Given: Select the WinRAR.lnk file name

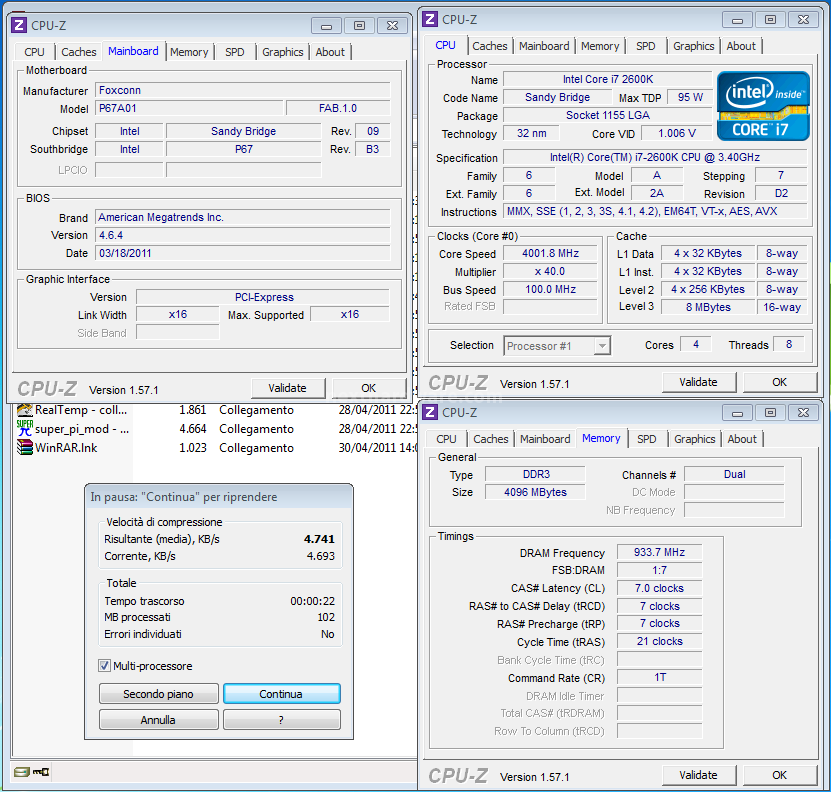Looking at the screenshot, I should pos(66,447).
